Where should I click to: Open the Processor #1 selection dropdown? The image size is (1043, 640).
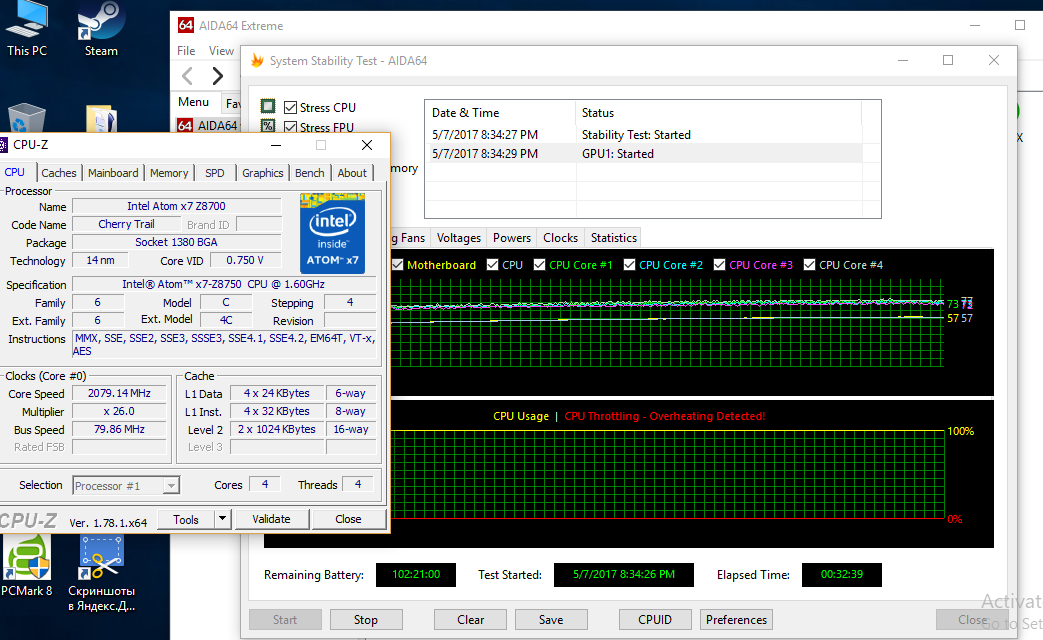coord(126,486)
